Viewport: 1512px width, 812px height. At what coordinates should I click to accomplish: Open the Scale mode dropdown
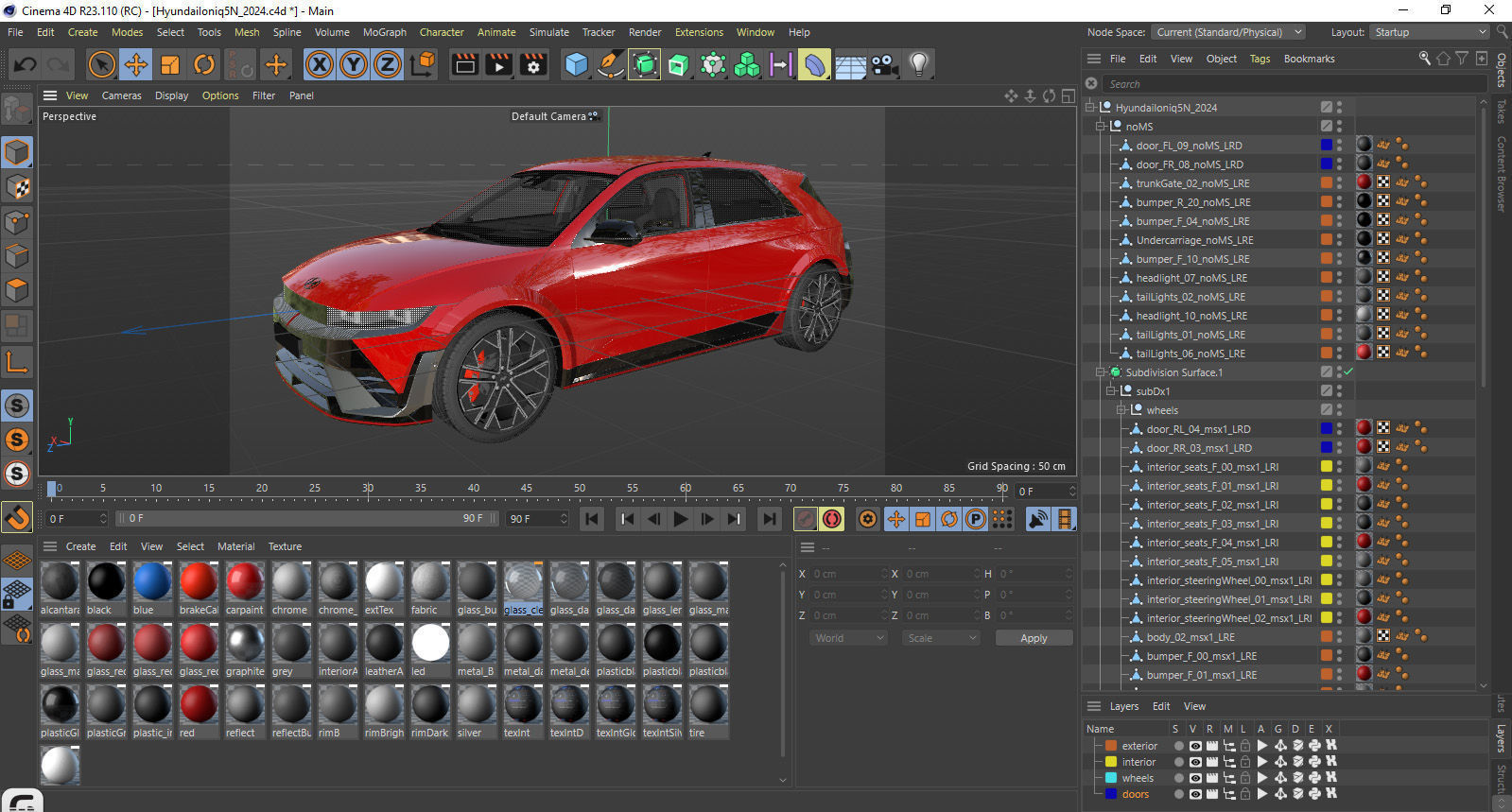941,638
